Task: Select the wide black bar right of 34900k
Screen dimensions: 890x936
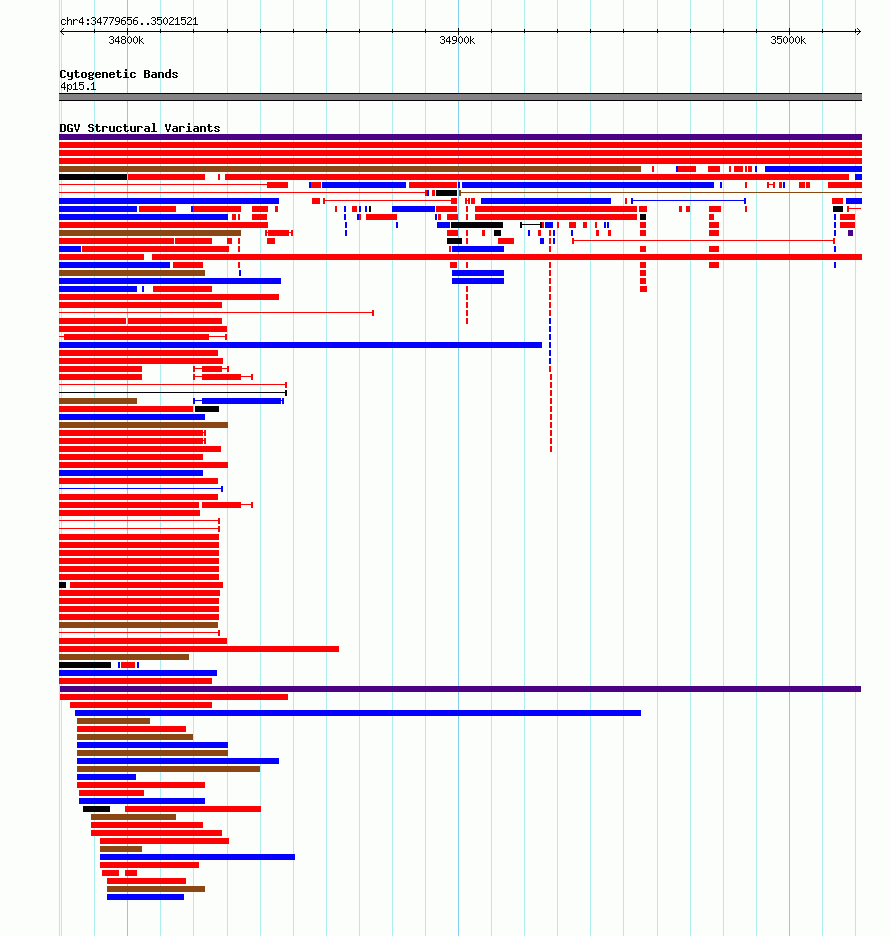Action: click(477, 225)
